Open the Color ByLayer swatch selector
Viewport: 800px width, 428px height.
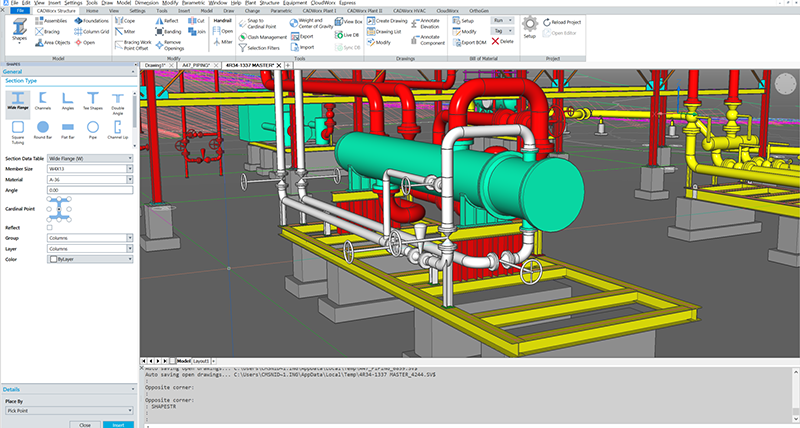pos(88,260)
